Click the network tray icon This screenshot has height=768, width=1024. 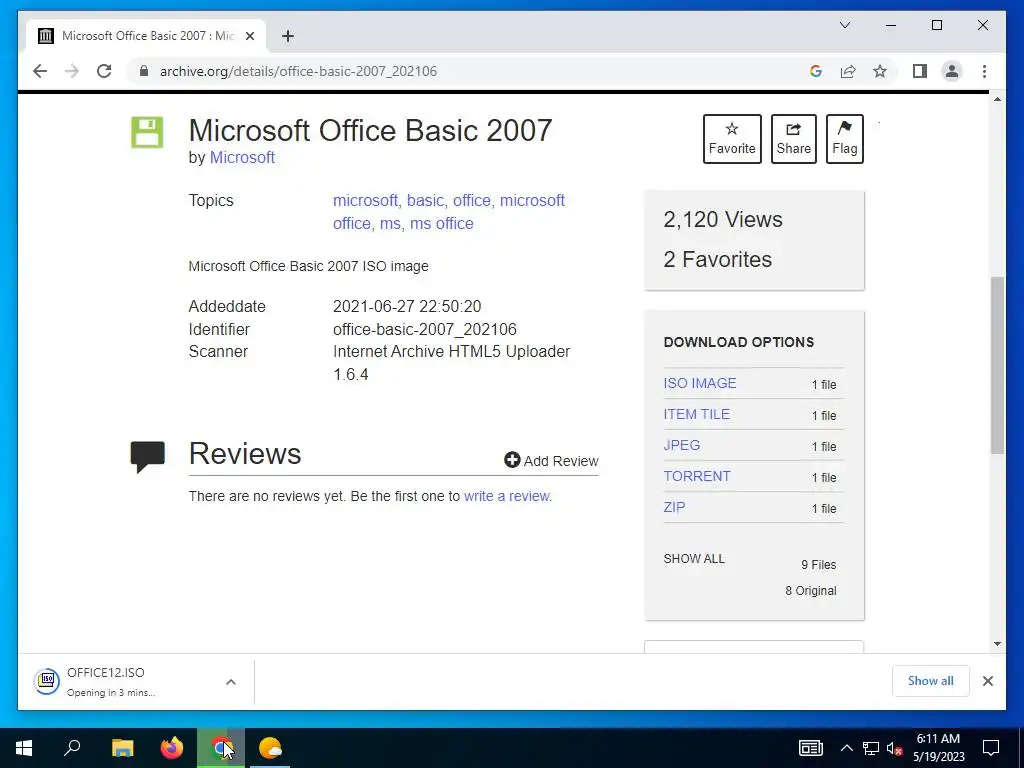tap(871, 748)
